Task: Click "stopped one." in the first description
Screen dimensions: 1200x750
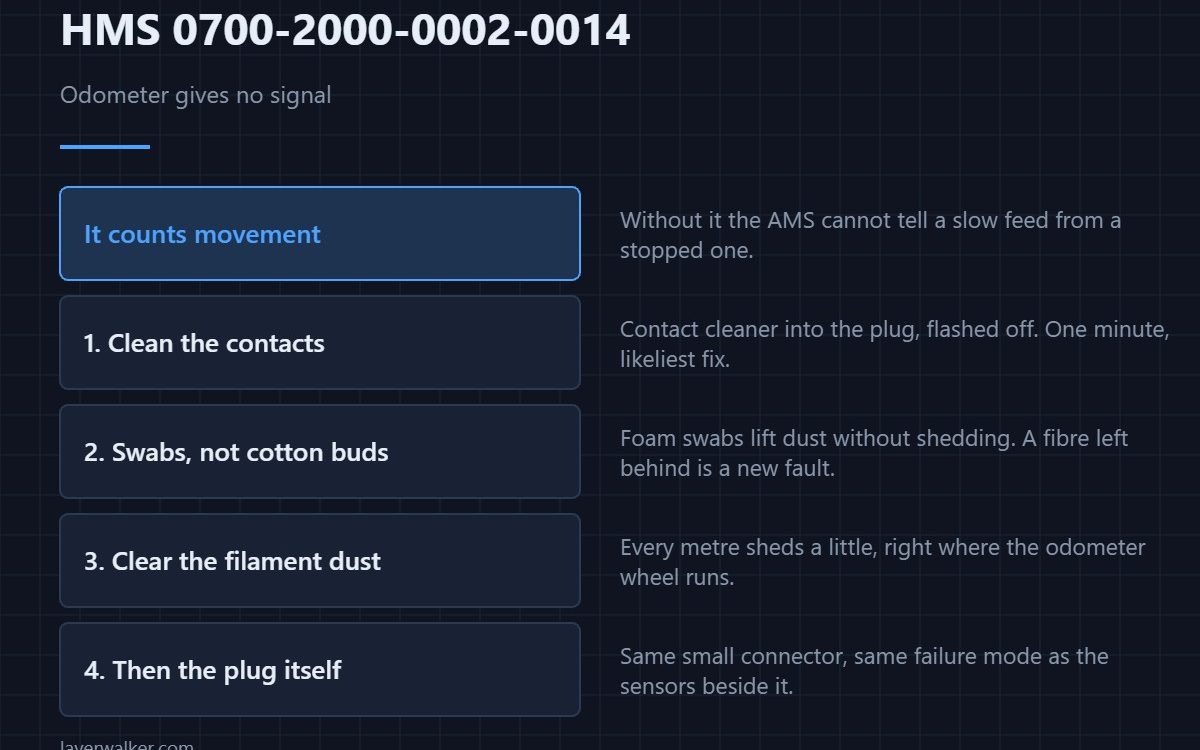Action: 686,250
